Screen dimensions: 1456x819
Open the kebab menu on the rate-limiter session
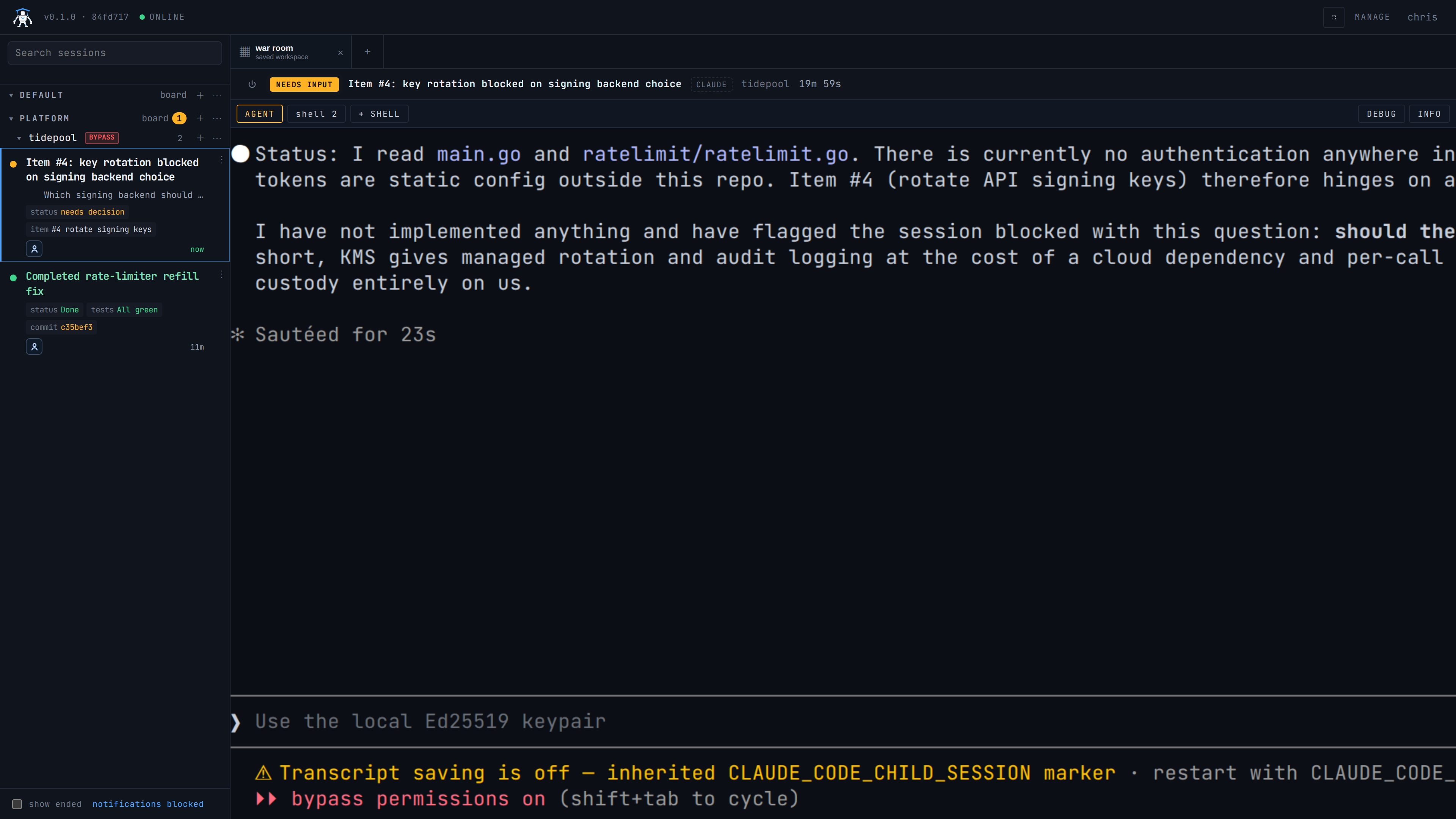(221, 274)
